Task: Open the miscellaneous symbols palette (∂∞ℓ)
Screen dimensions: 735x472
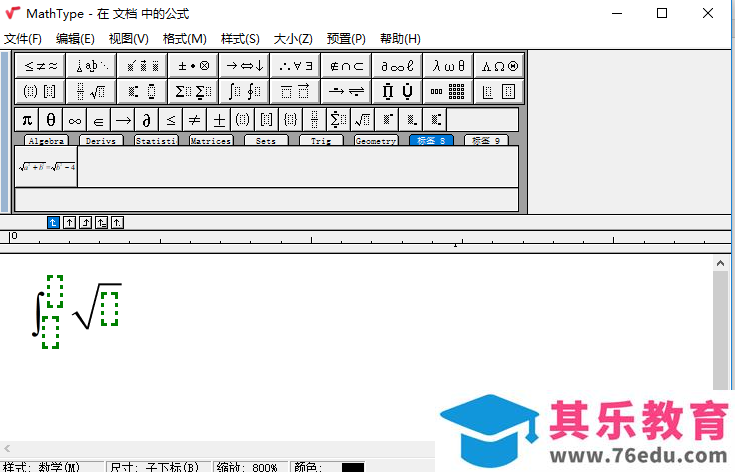Action: click(x=398, y=66)
